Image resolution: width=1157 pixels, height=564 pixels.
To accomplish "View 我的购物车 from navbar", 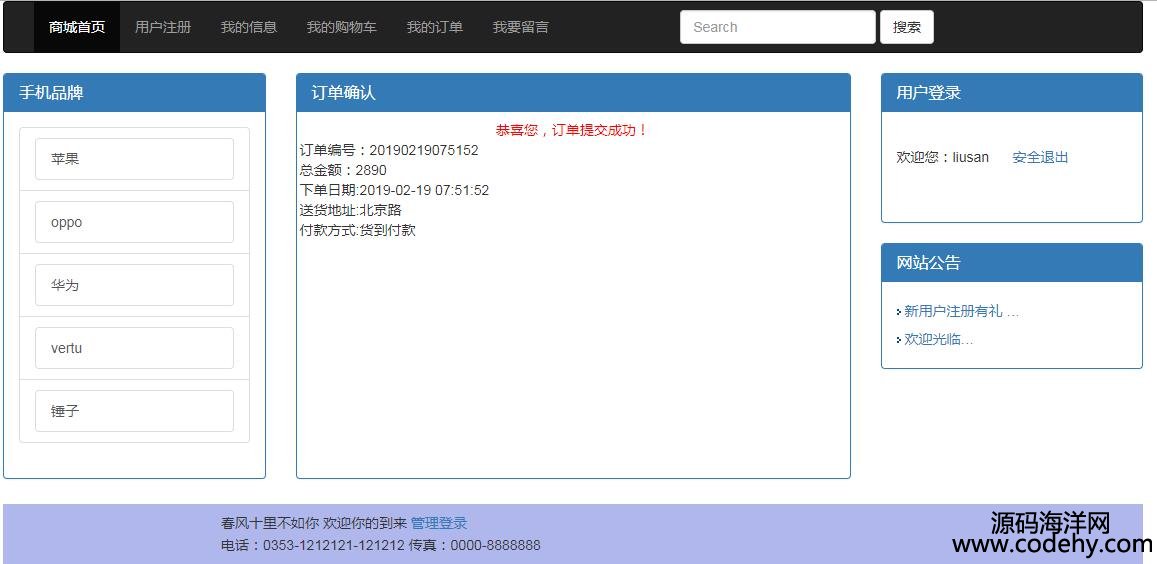I will (x=342, y=27).
